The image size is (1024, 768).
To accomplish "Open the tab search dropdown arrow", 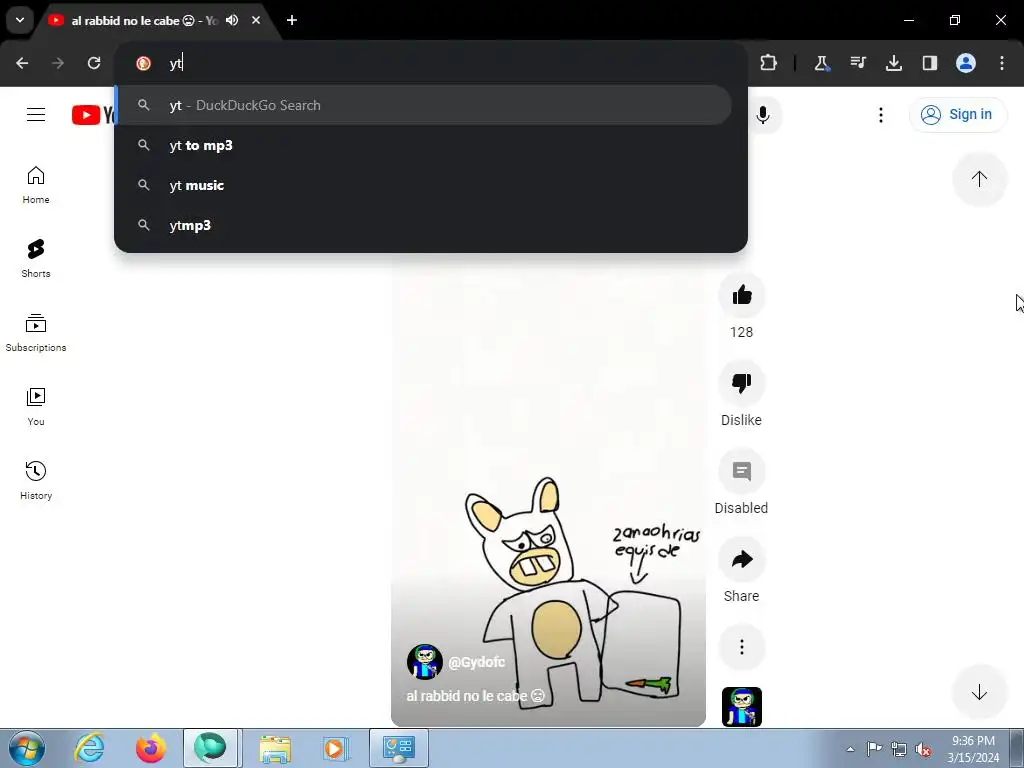I will 20,20.
